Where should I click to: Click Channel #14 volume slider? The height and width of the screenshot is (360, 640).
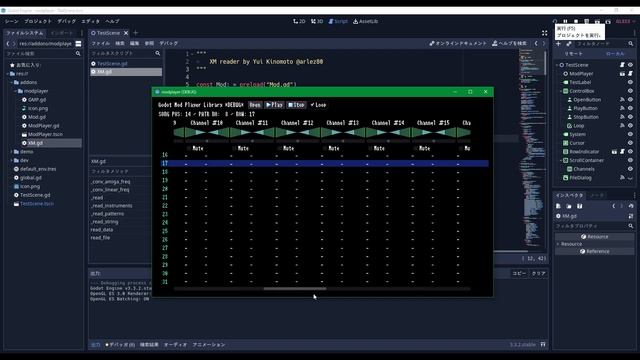[388, 141]
